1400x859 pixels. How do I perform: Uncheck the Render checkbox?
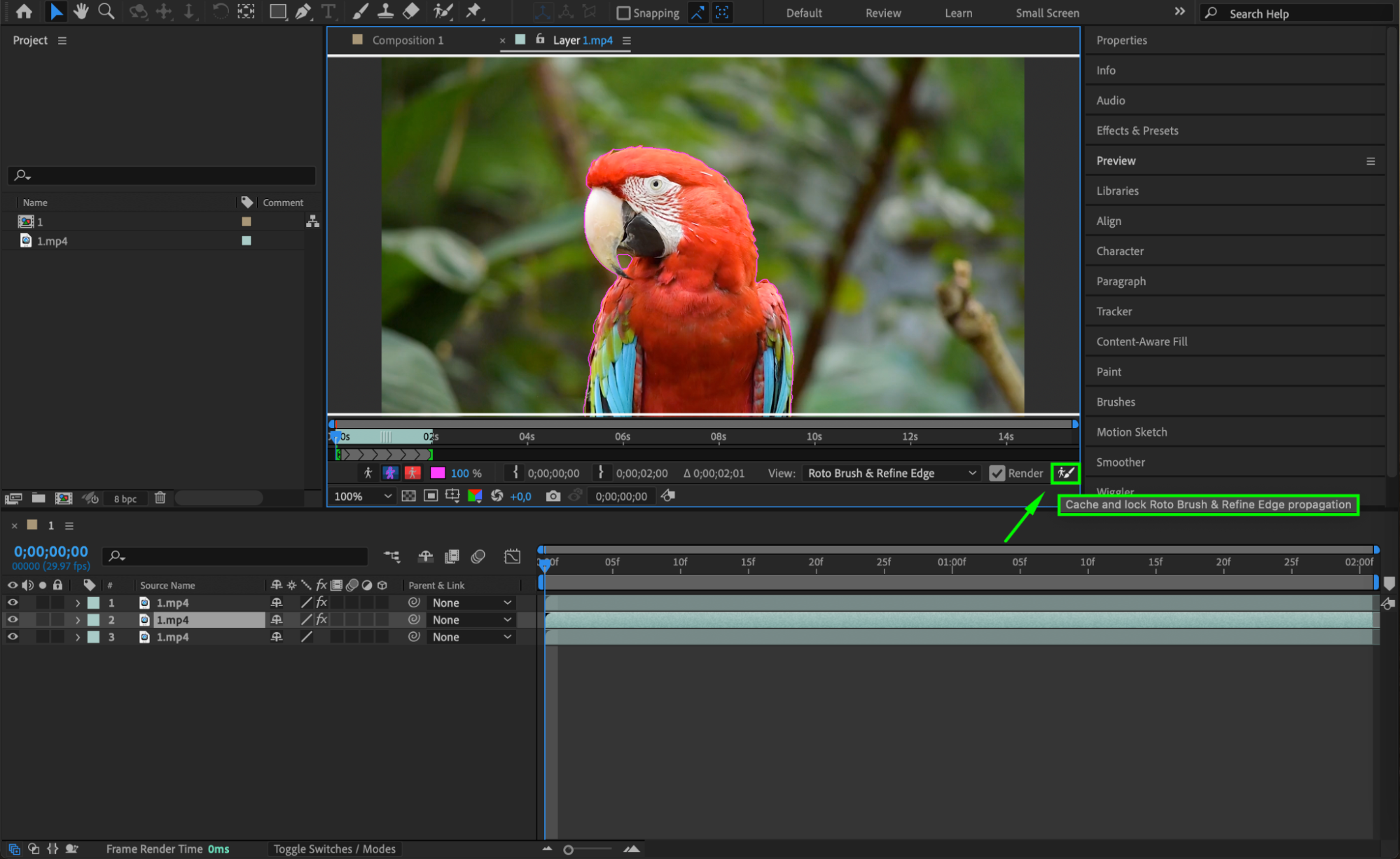997,473
